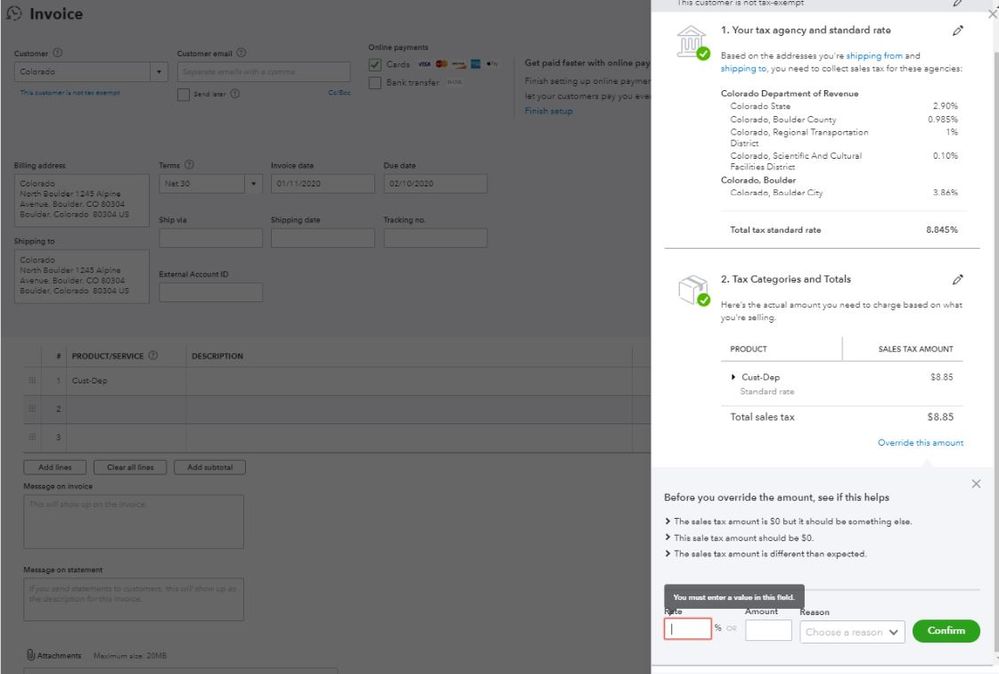Close the override help panel with X
This screenshot has height=674, width=999.
(976, 484)
